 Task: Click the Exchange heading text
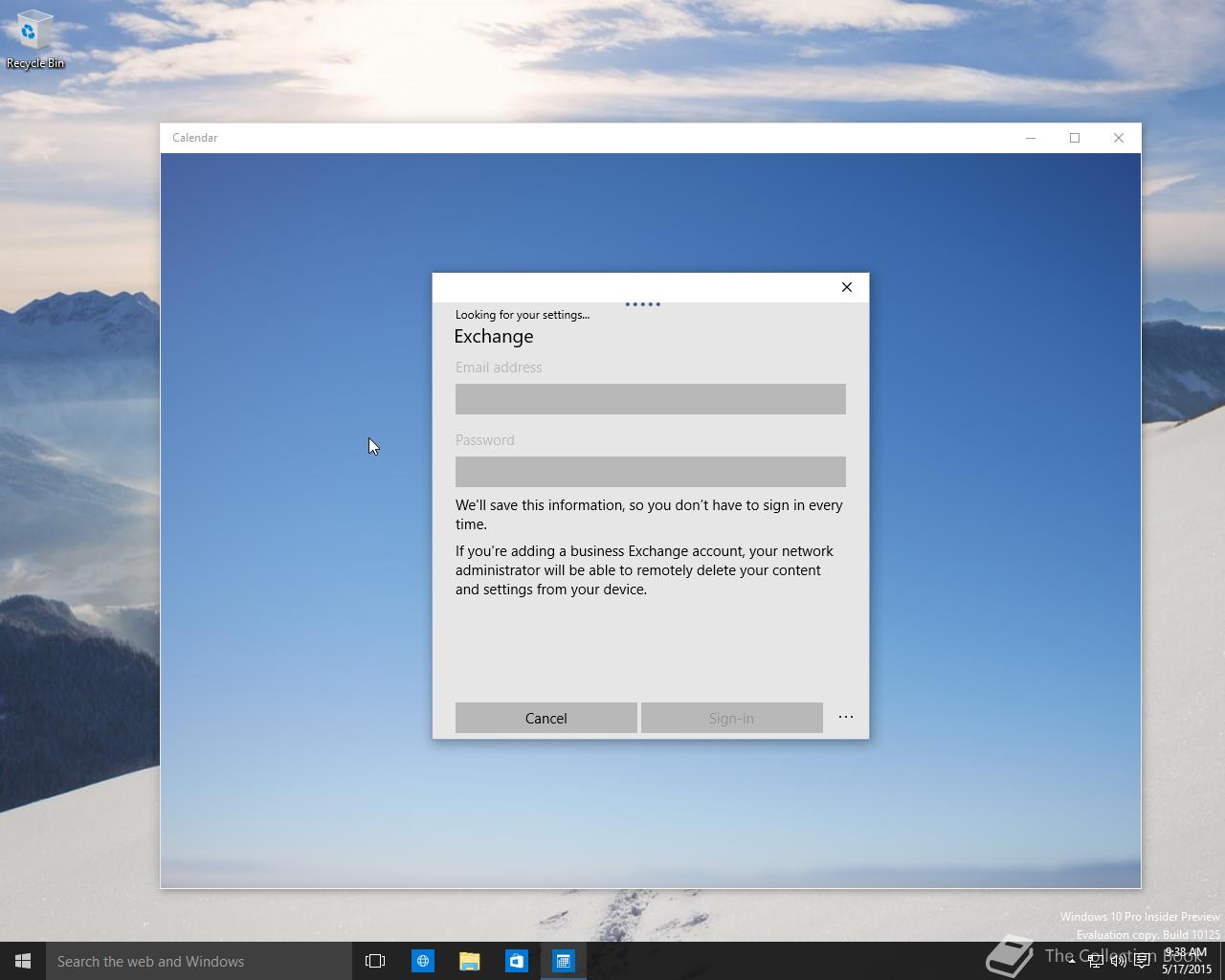494,336
